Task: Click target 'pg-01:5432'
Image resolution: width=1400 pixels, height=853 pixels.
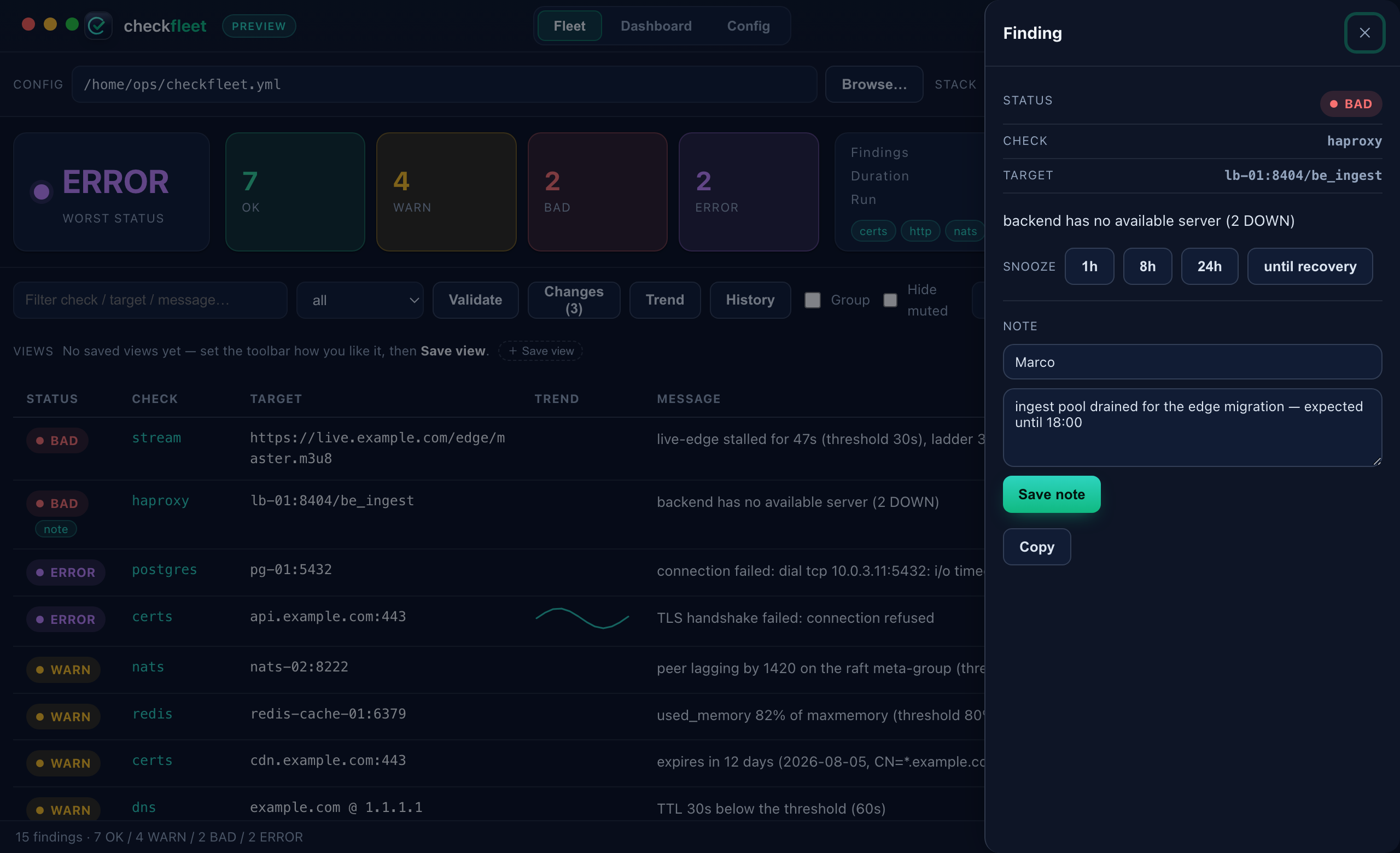Action: coord(290,569)
